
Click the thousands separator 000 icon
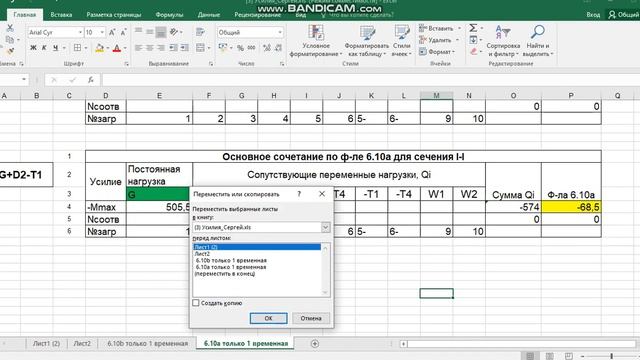pos(251,48)
